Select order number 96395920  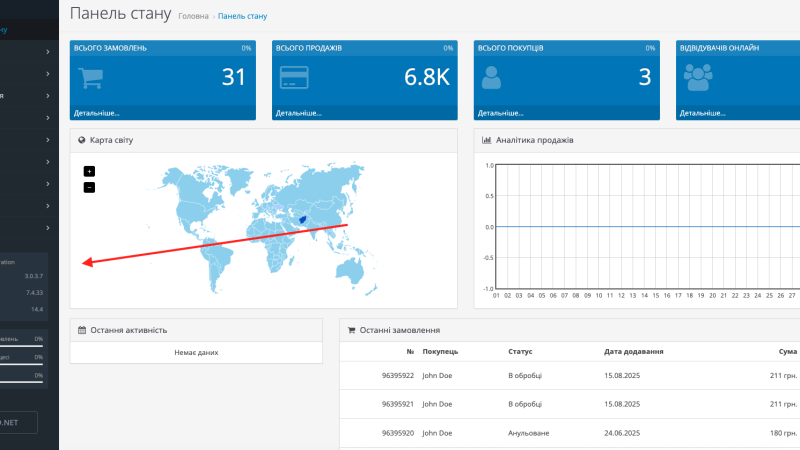[398, 433]
